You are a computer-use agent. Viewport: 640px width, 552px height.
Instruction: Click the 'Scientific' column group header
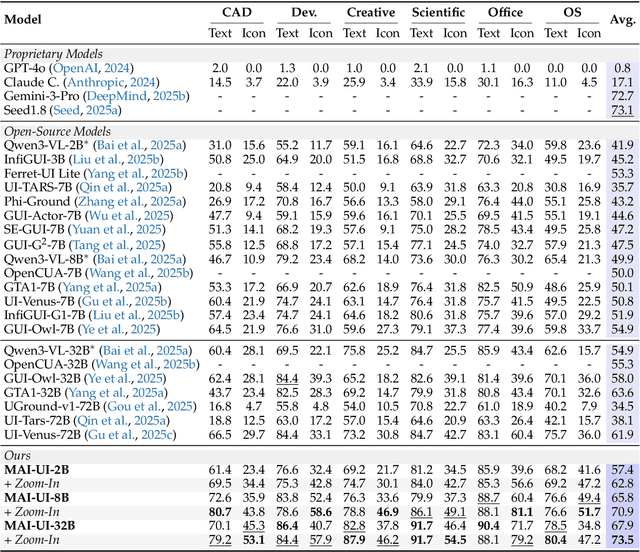[x=438, y=12]
